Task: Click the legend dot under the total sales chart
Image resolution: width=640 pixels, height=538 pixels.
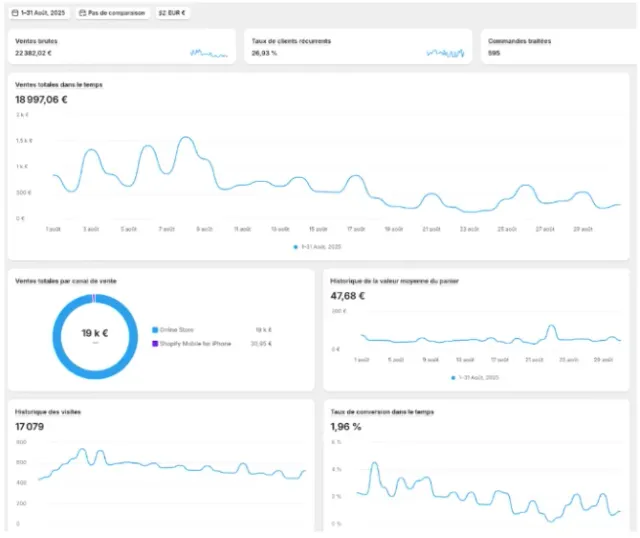Action: tap(296, 247)
